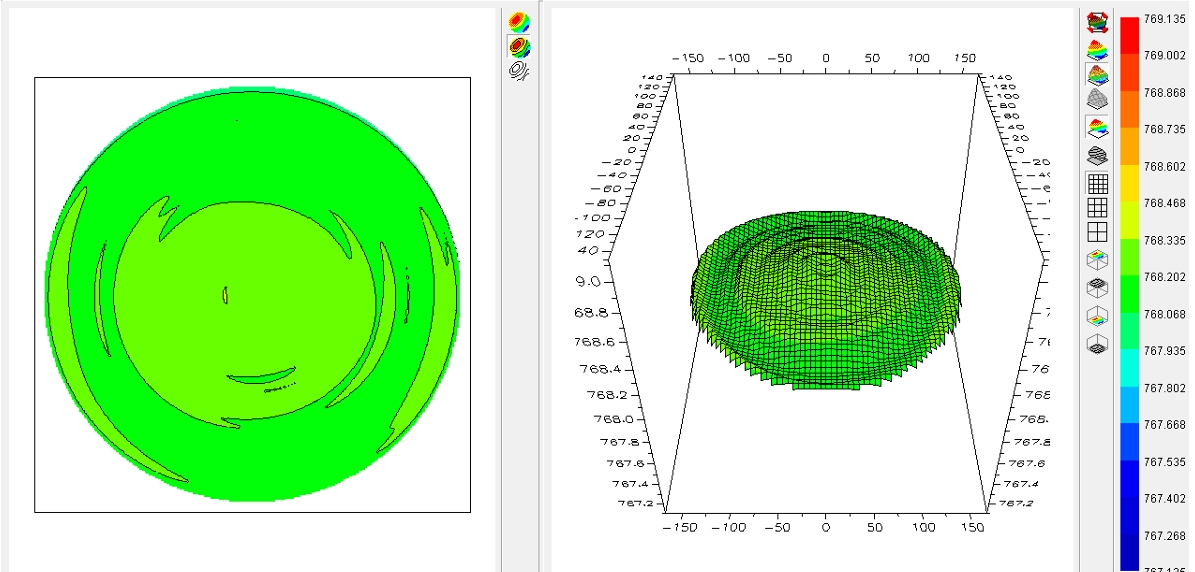The image size is (1195, 572).
Task: Choose the medium grid density icon
Action: coord(1097,207)
